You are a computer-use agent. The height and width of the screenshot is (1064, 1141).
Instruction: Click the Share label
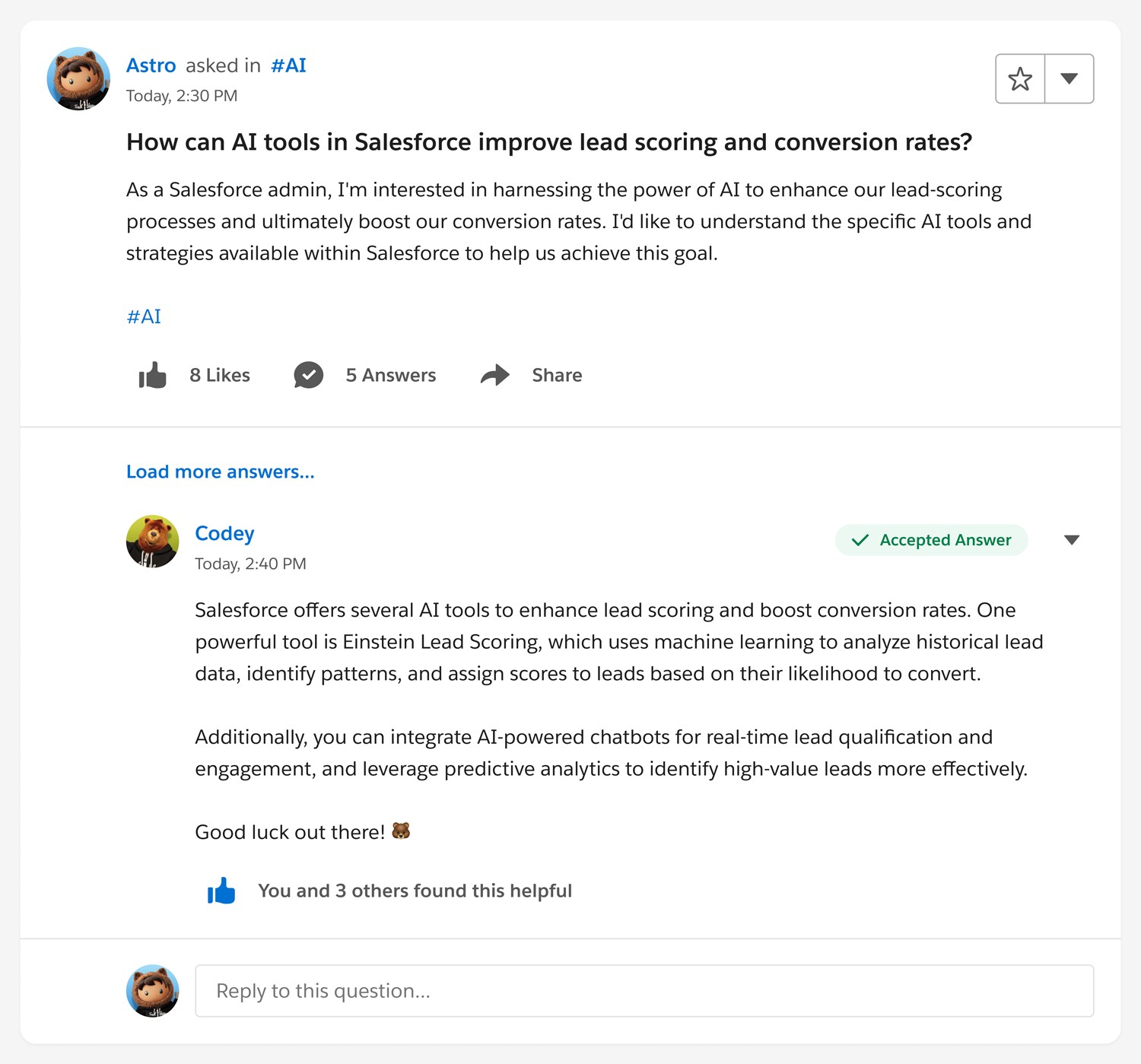coord(557,375)
